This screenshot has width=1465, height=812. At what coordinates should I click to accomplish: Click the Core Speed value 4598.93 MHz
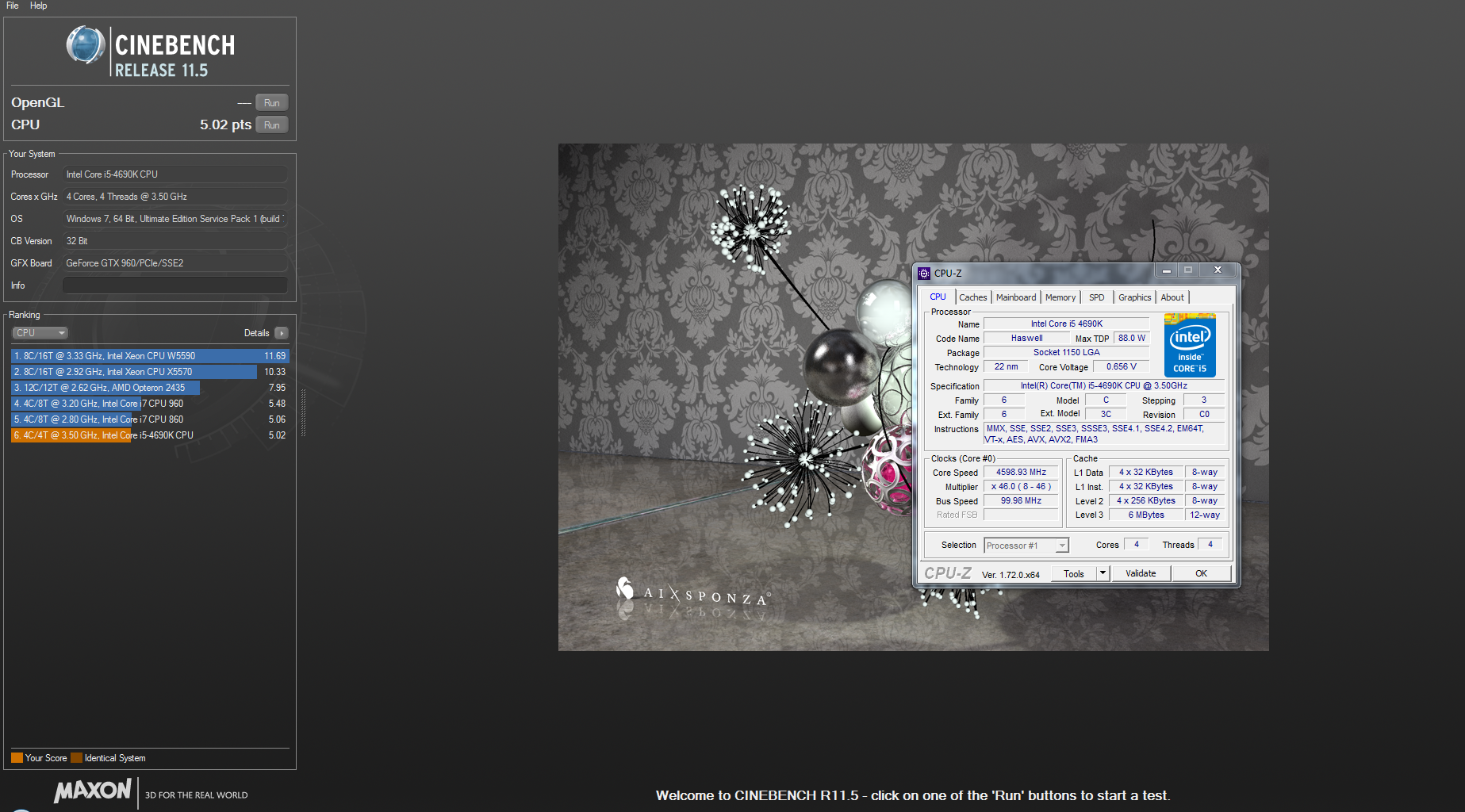pos(1022,473)
